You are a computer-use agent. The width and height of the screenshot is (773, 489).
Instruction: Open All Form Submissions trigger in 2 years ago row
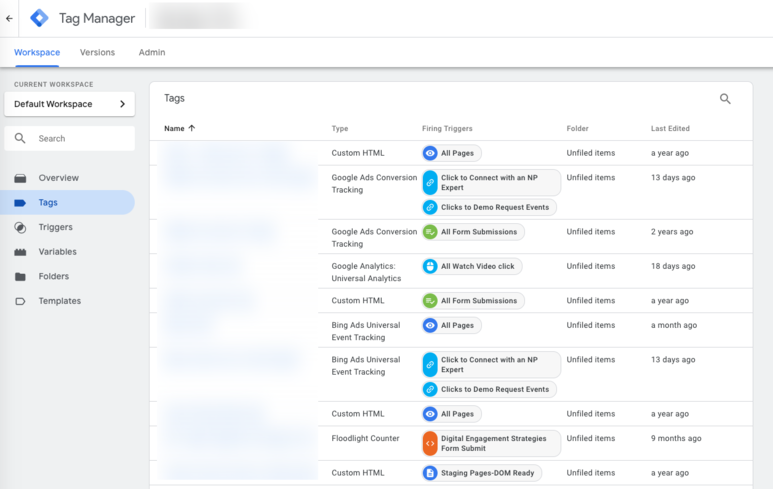pos(473,232)
